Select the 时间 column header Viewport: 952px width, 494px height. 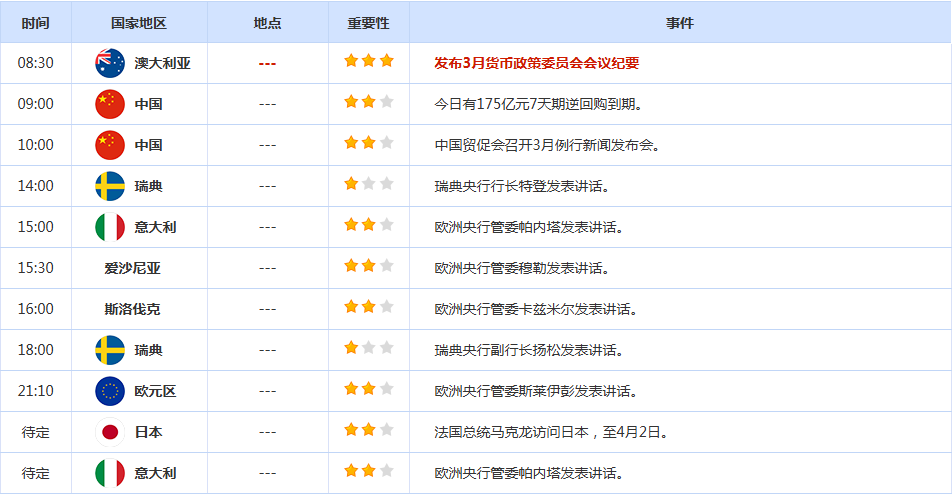[x=35, y=22]
